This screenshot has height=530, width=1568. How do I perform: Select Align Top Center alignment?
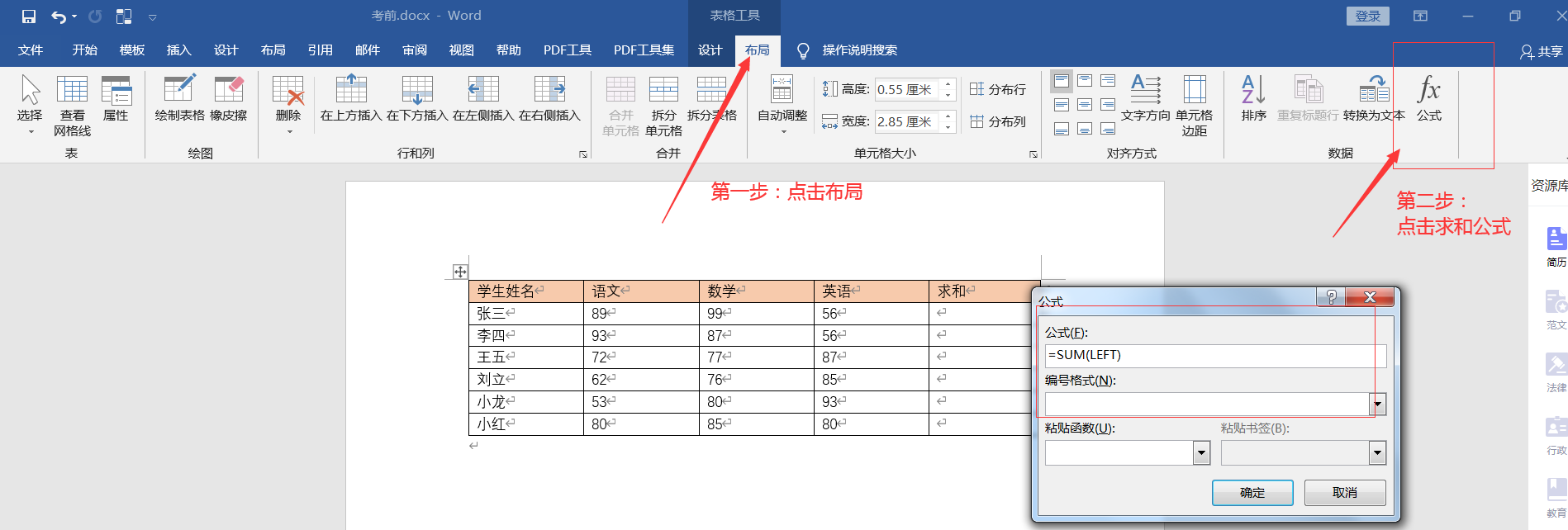(x=1085, y=81)
